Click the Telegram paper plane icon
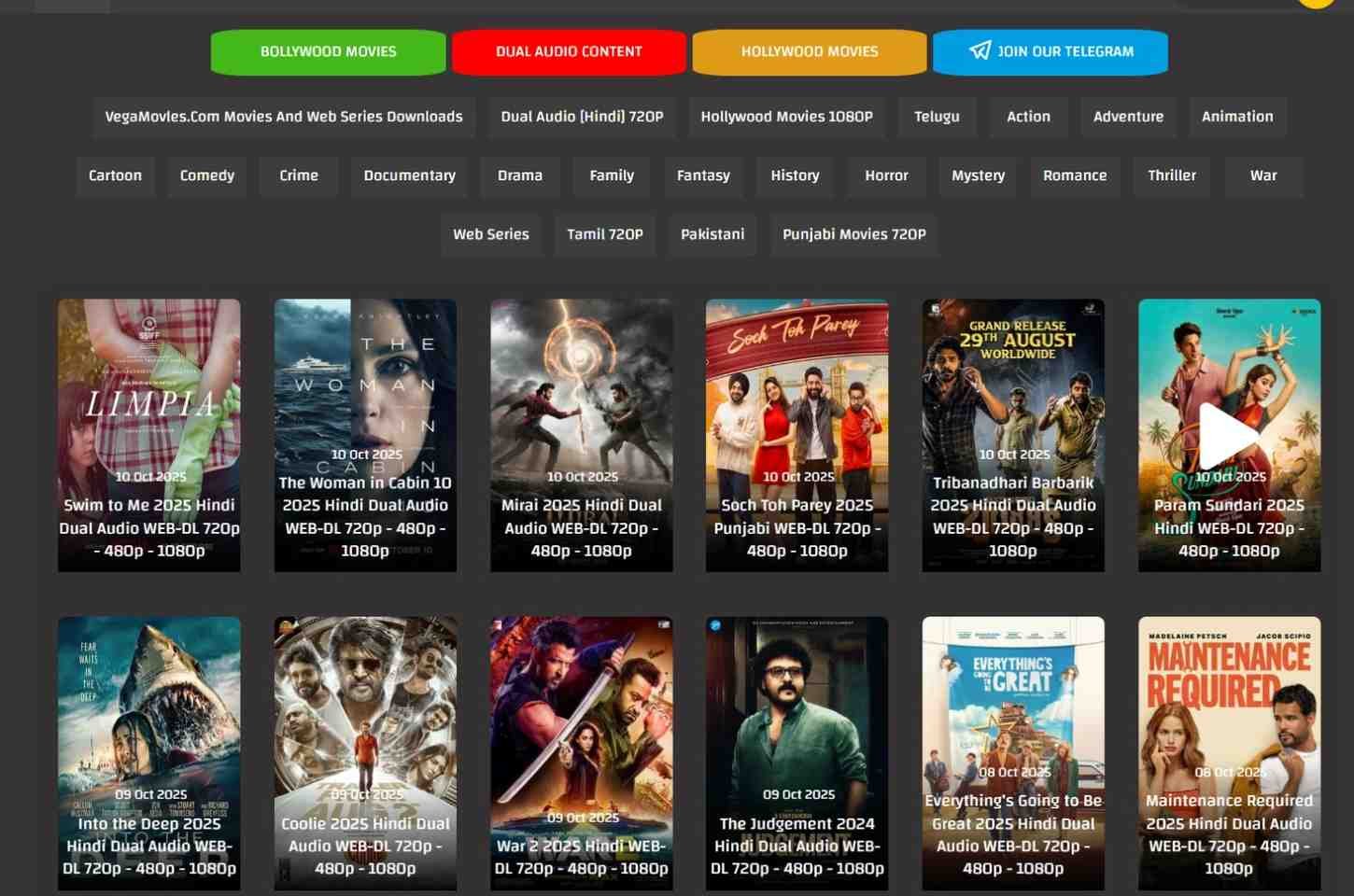Screen dimensions: 1354x896 point(980,50)
